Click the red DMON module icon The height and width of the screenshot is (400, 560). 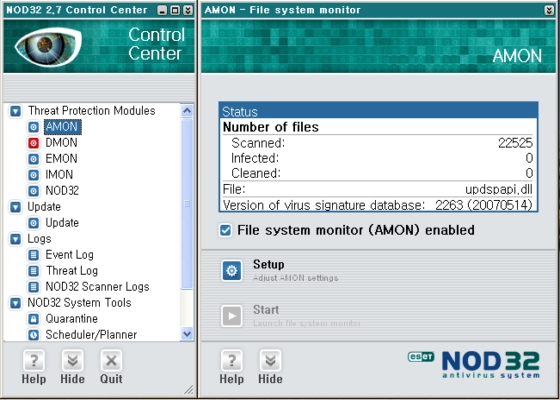[x=34, y=143]
